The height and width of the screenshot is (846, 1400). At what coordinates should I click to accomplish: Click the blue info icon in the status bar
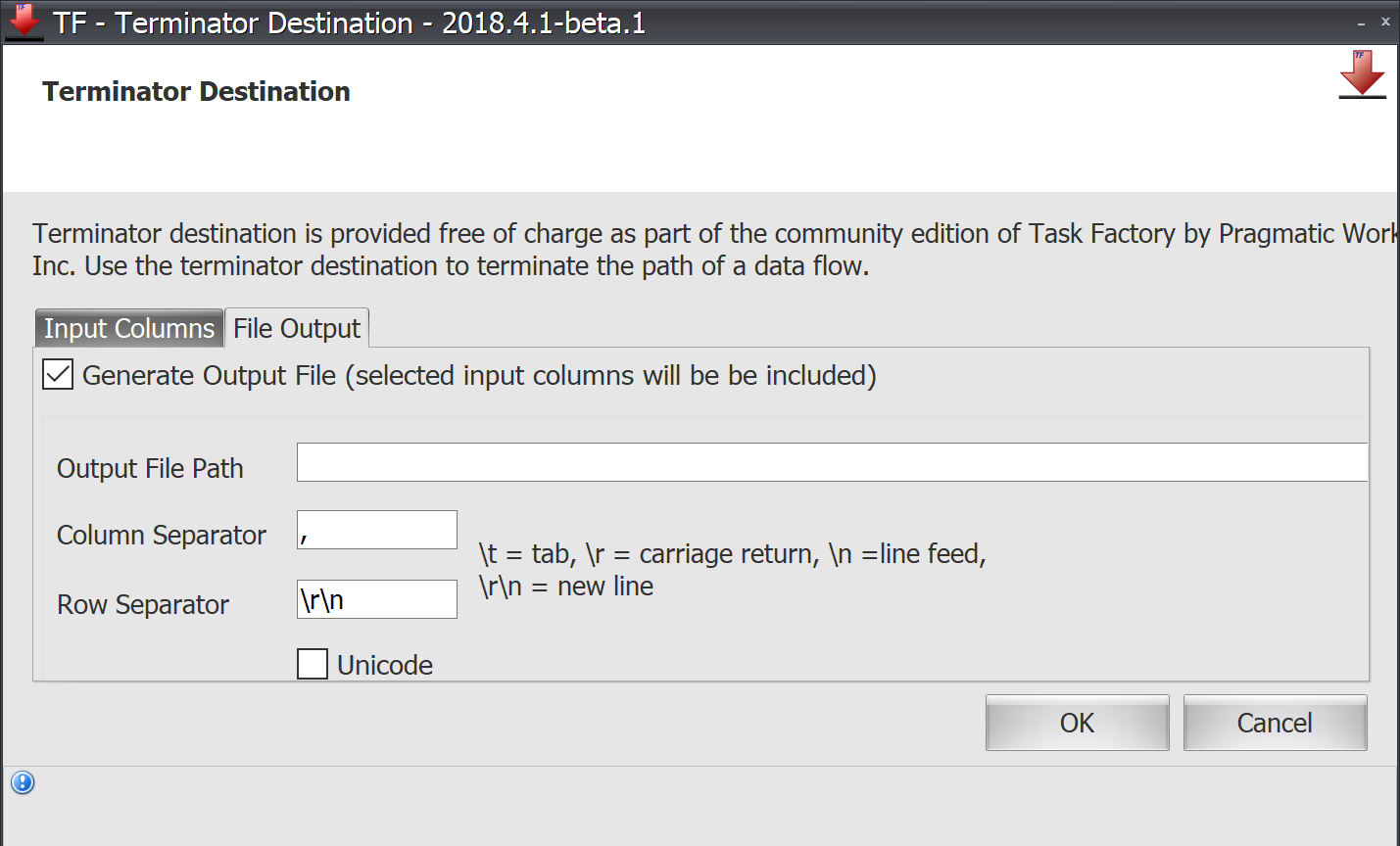(23, 782)
